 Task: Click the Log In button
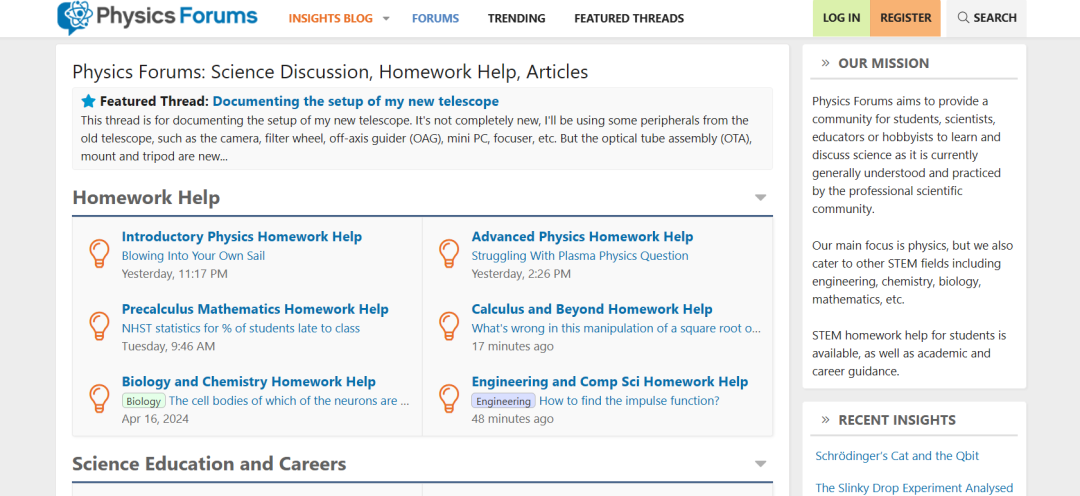[x=842, y=18]
